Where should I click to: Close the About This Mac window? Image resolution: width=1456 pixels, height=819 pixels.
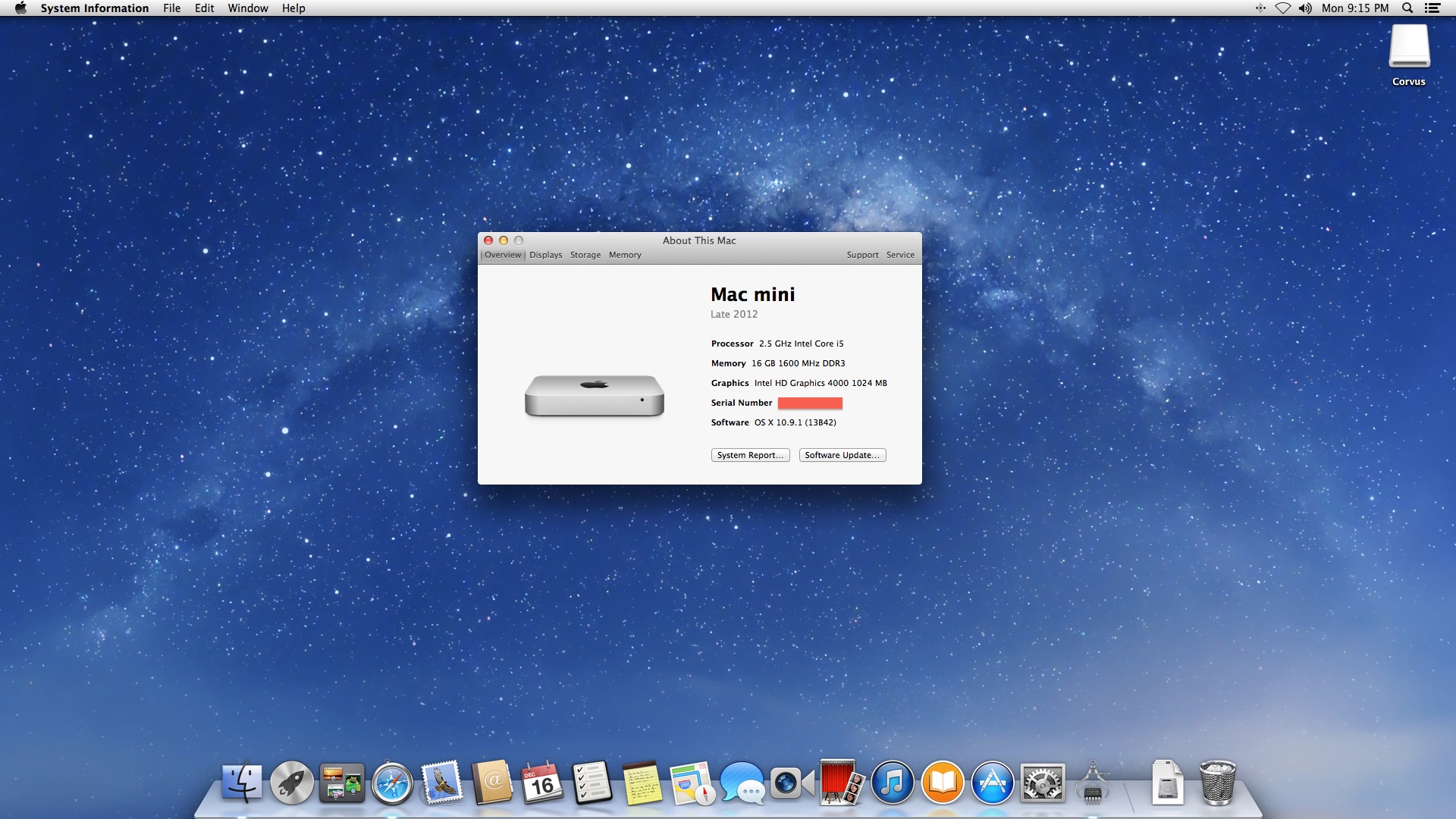[x=488, y=240]
